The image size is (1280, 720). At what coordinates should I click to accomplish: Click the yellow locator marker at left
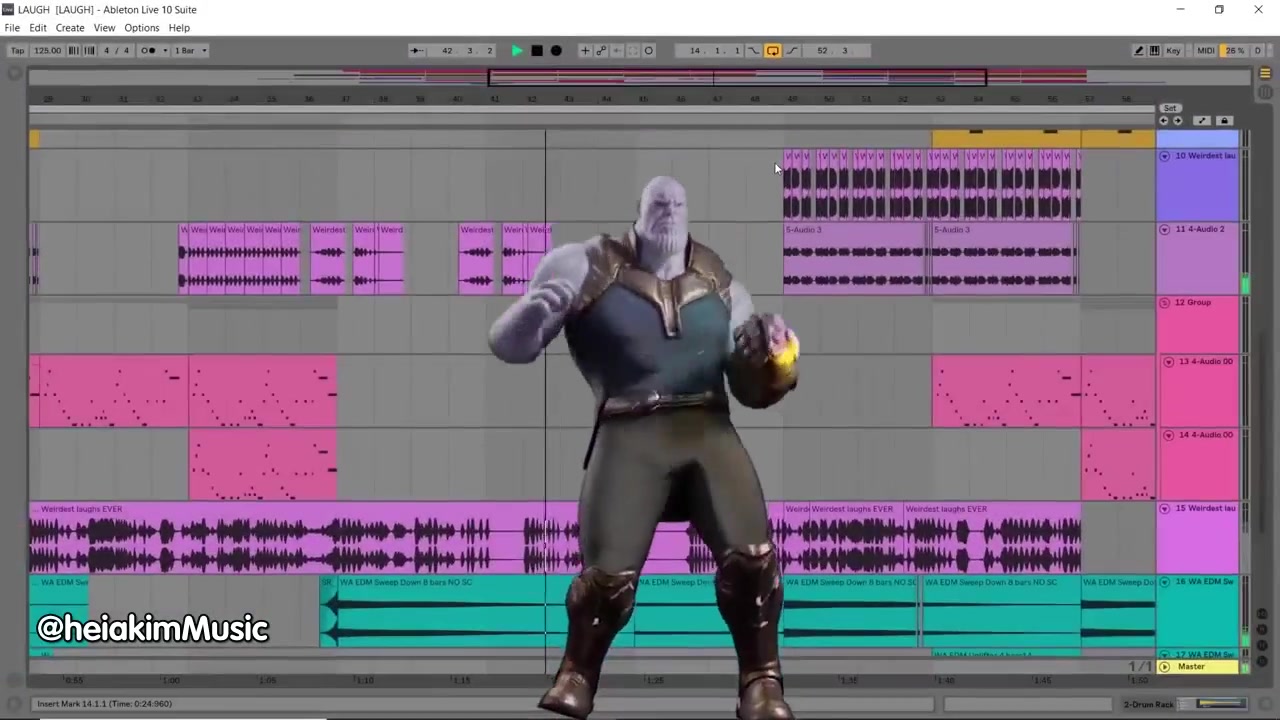[34, 140]
